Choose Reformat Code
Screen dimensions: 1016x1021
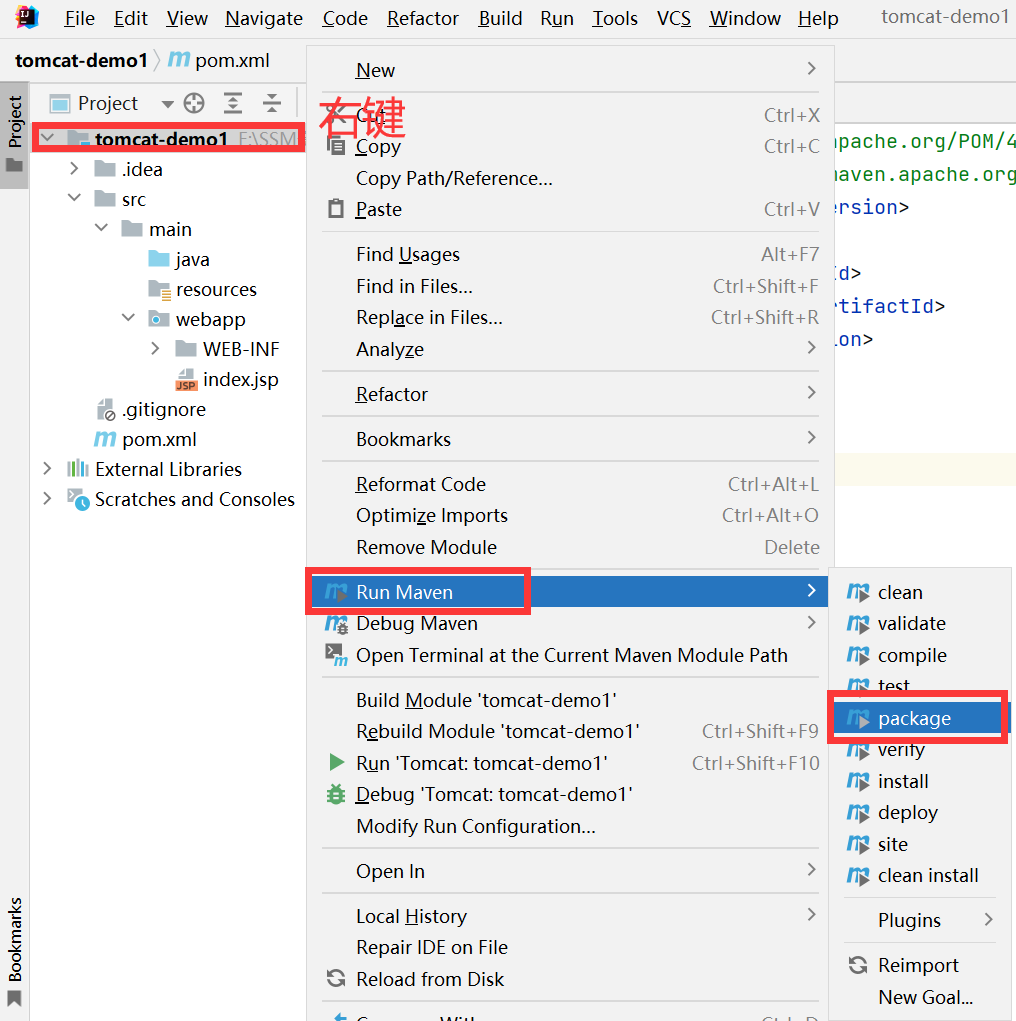pos(571,484)
